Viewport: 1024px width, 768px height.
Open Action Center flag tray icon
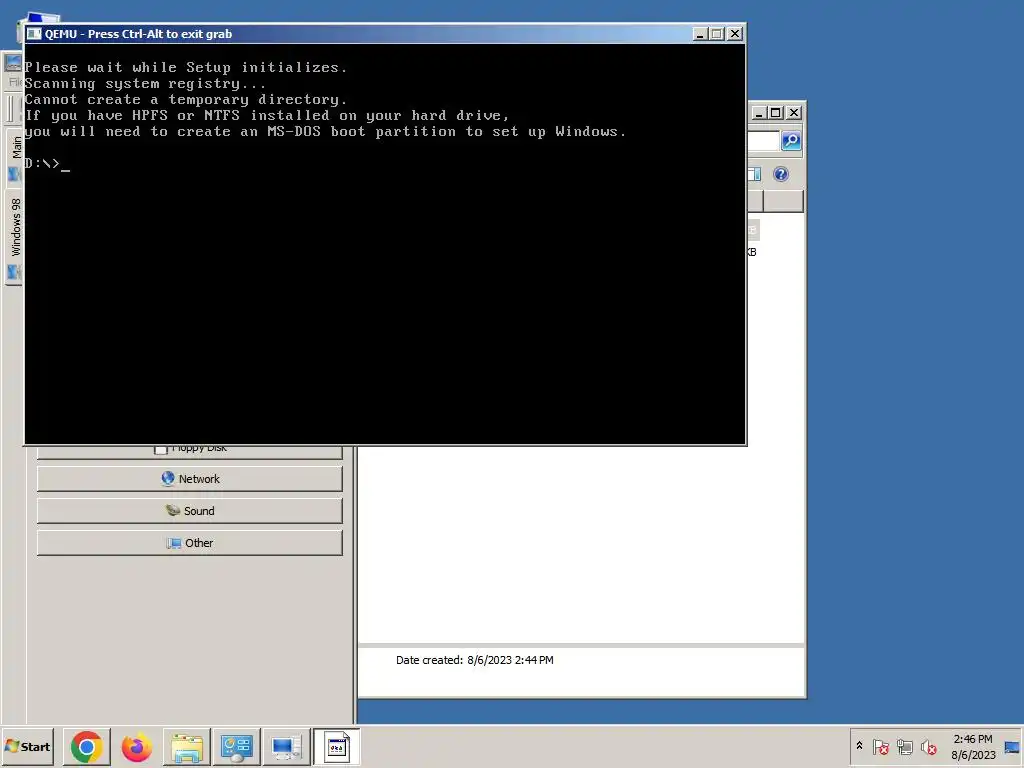[880, 746]
